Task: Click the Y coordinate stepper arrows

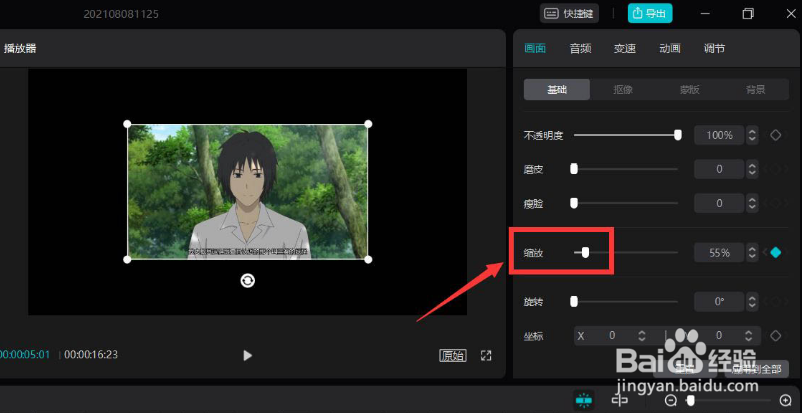Action: (748, 336)
